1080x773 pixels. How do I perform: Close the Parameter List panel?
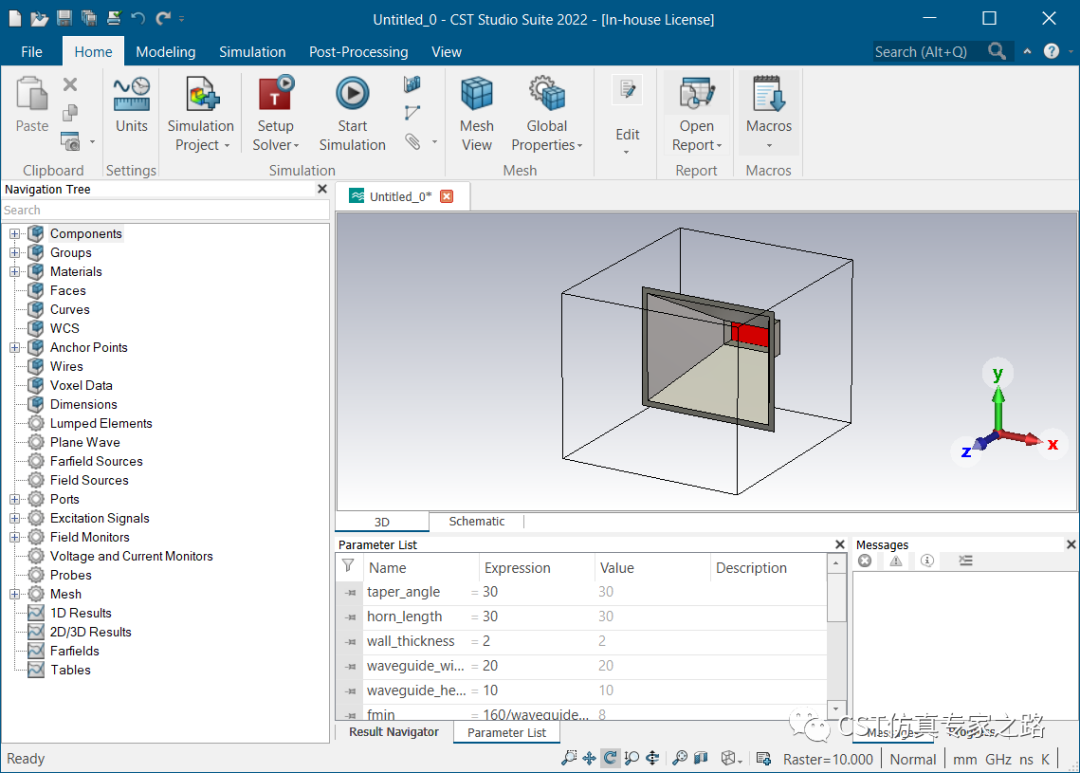840,544
